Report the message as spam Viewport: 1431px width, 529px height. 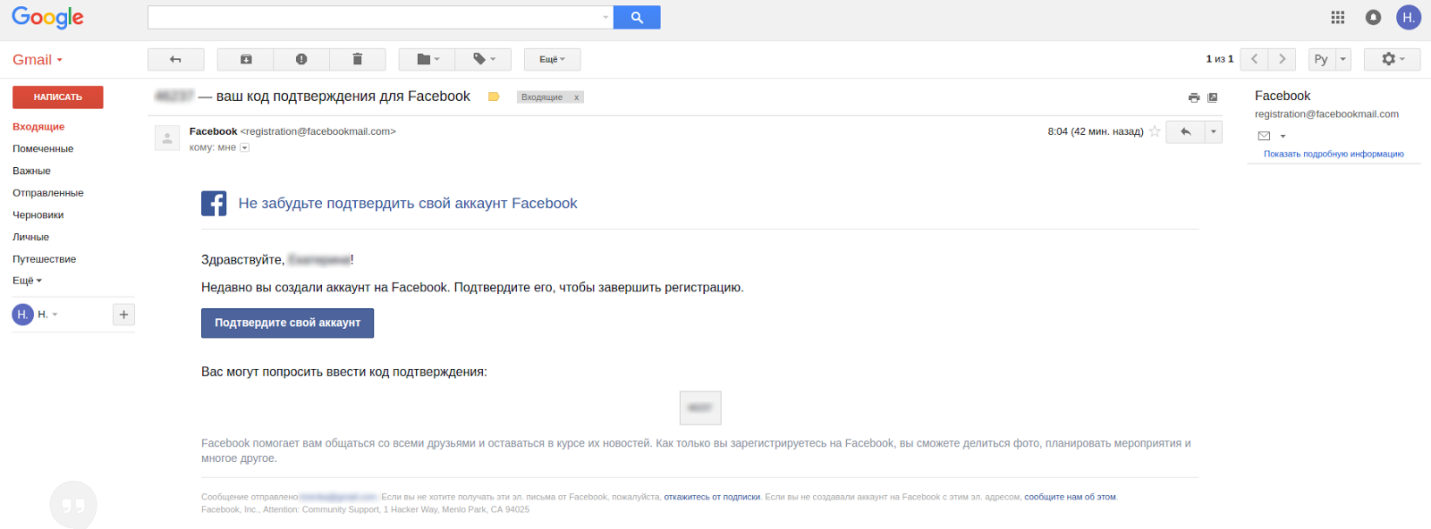pyautogui.click(x=301, y=60)
